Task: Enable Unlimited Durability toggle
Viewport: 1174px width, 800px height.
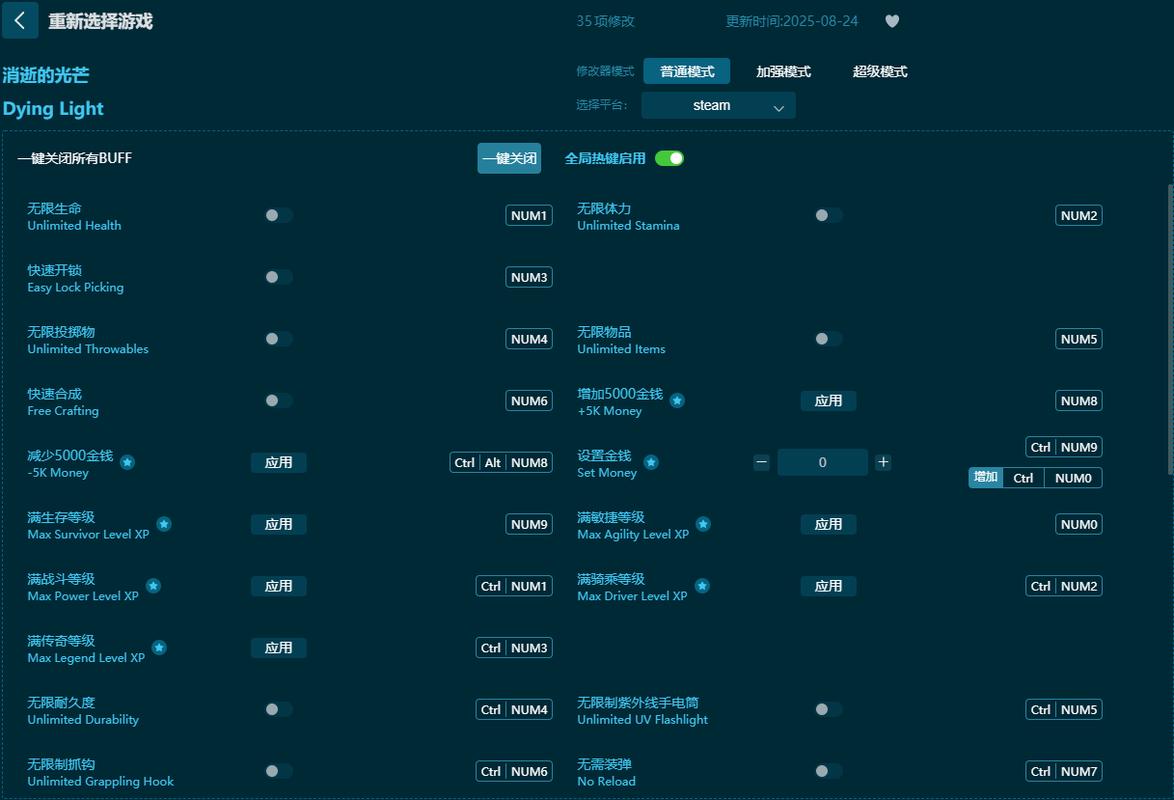Action: click(279, 709)
